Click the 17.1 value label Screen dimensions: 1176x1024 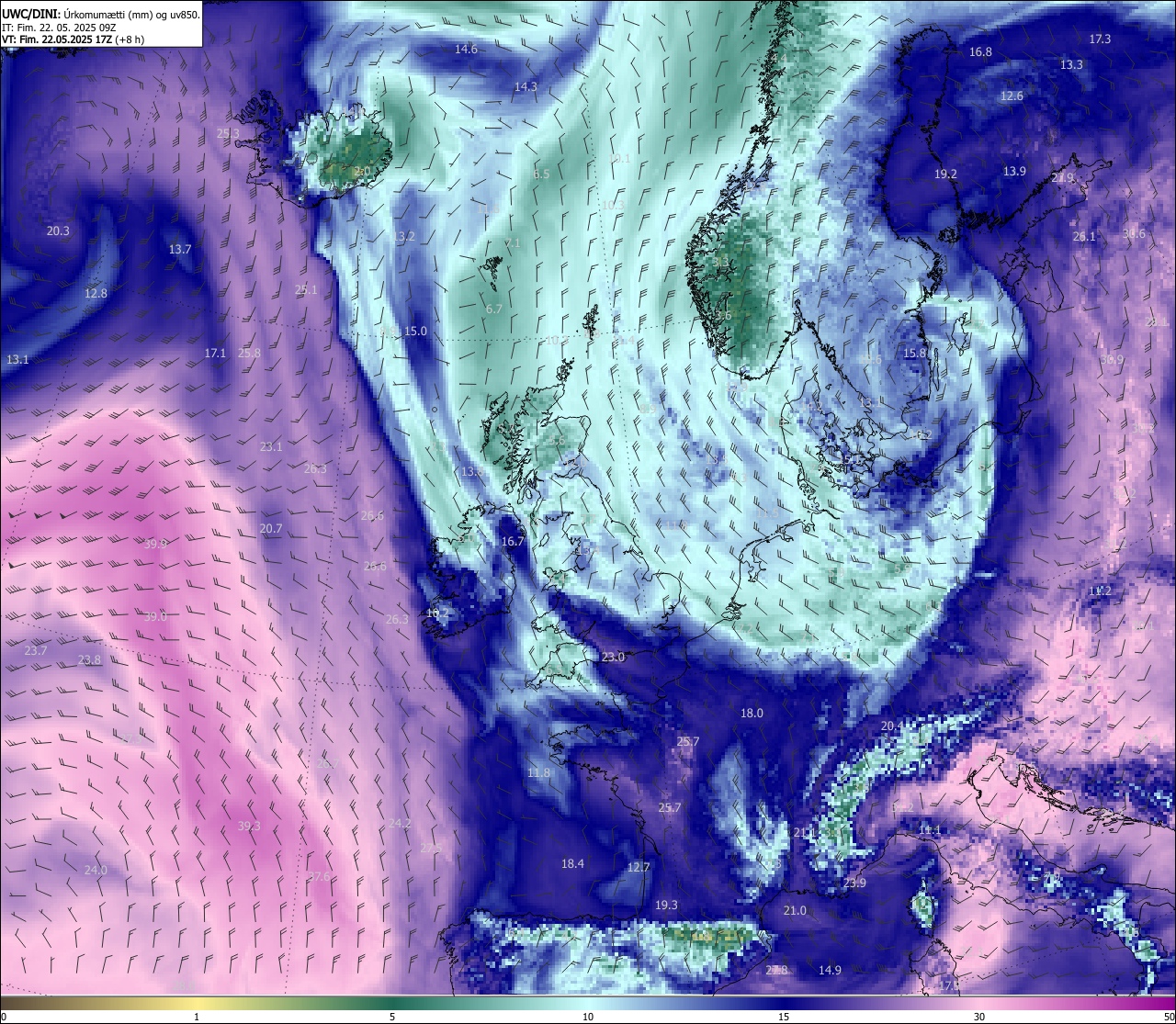(215, 353)
